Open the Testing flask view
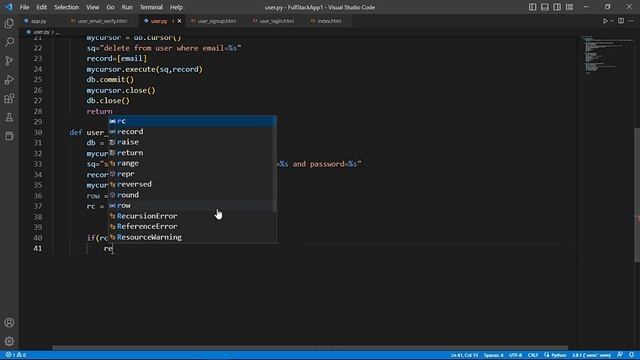The width and height of the screenshot is (640, 360). pos(9,118)
